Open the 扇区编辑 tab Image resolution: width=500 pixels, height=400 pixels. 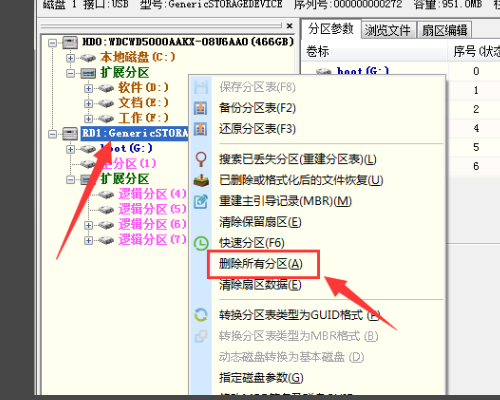(444, 30)
